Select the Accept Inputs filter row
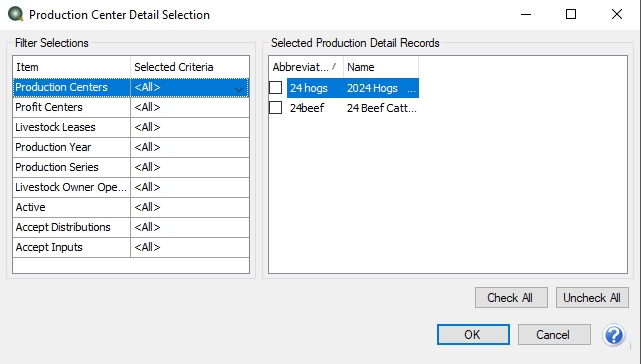Image resolution: width=641 pixels, height=364 pixels. pyautogui.click(x=131, y=247)
